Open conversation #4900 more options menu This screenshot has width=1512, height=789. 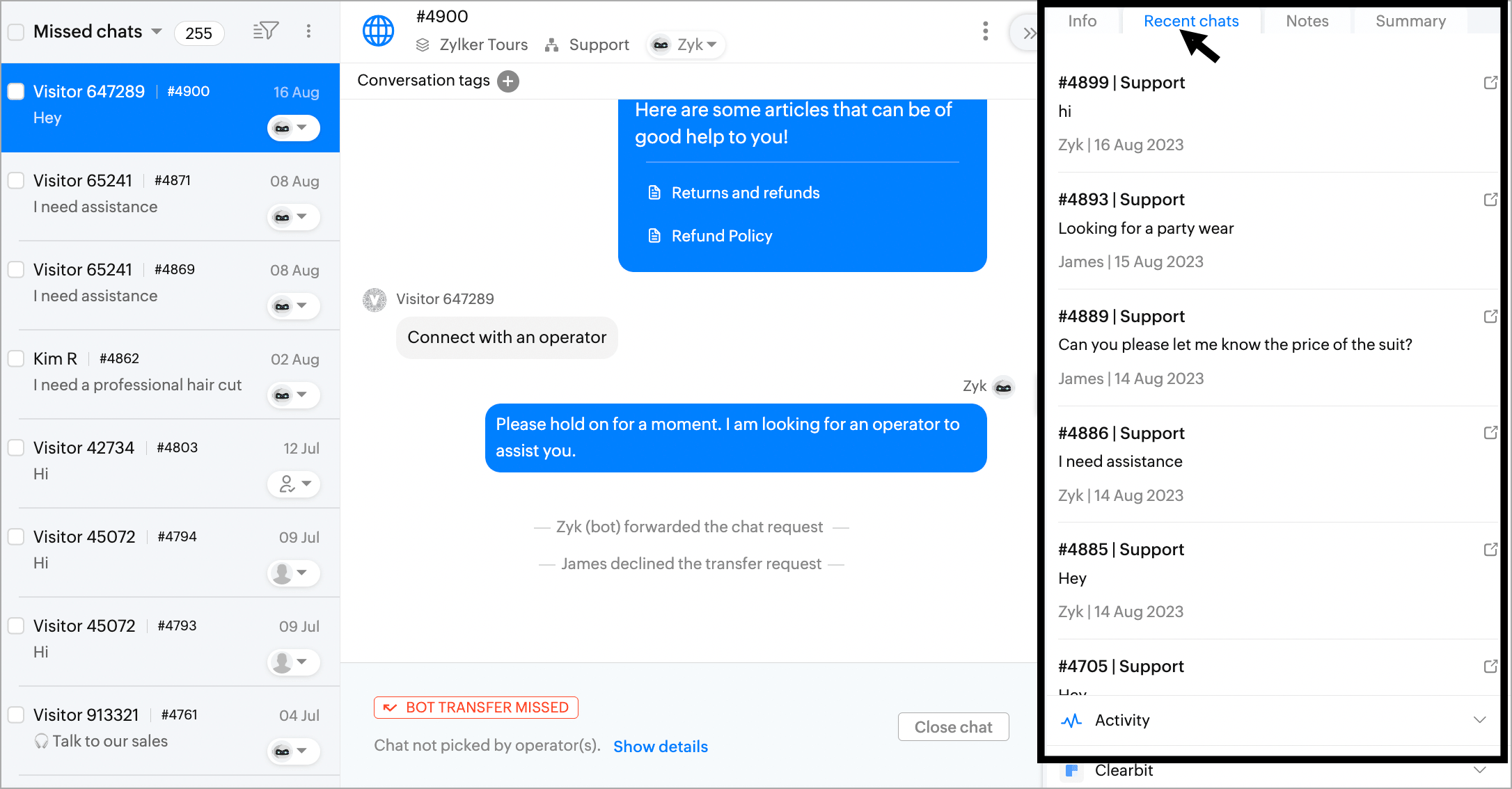click(985, 31)
